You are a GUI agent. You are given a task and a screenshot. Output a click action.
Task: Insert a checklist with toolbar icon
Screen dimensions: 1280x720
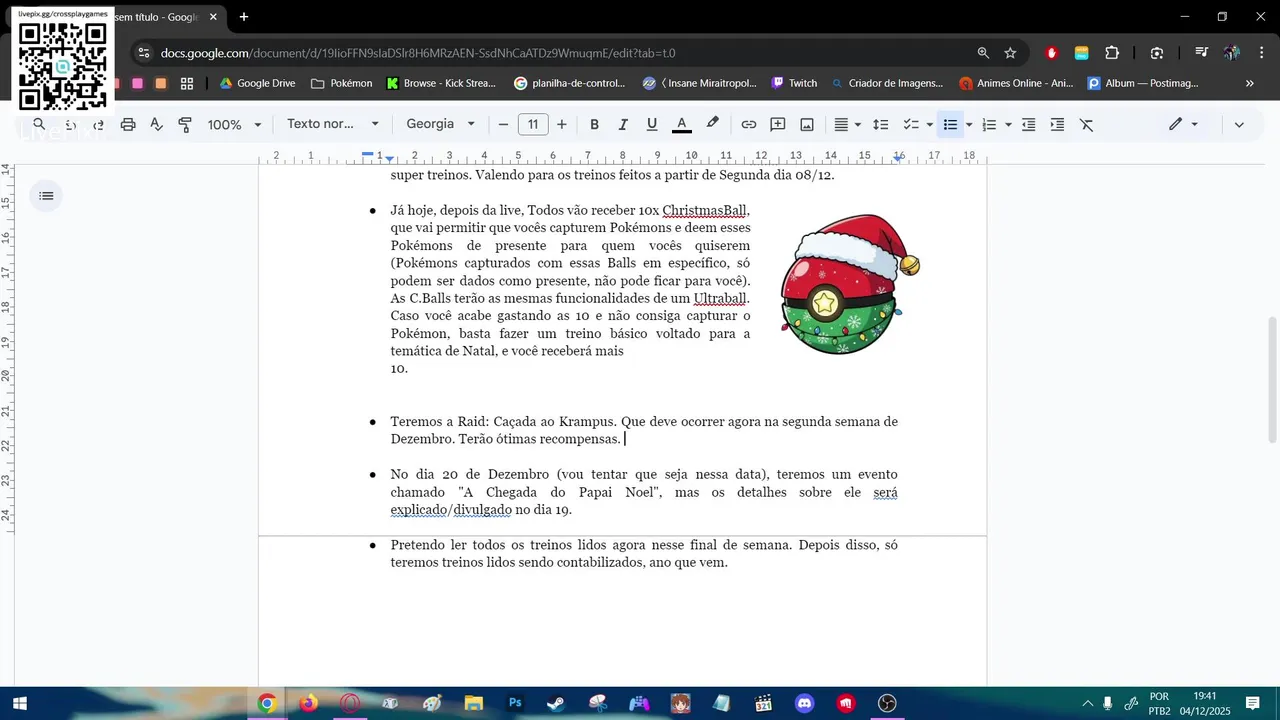click(911, 125)
